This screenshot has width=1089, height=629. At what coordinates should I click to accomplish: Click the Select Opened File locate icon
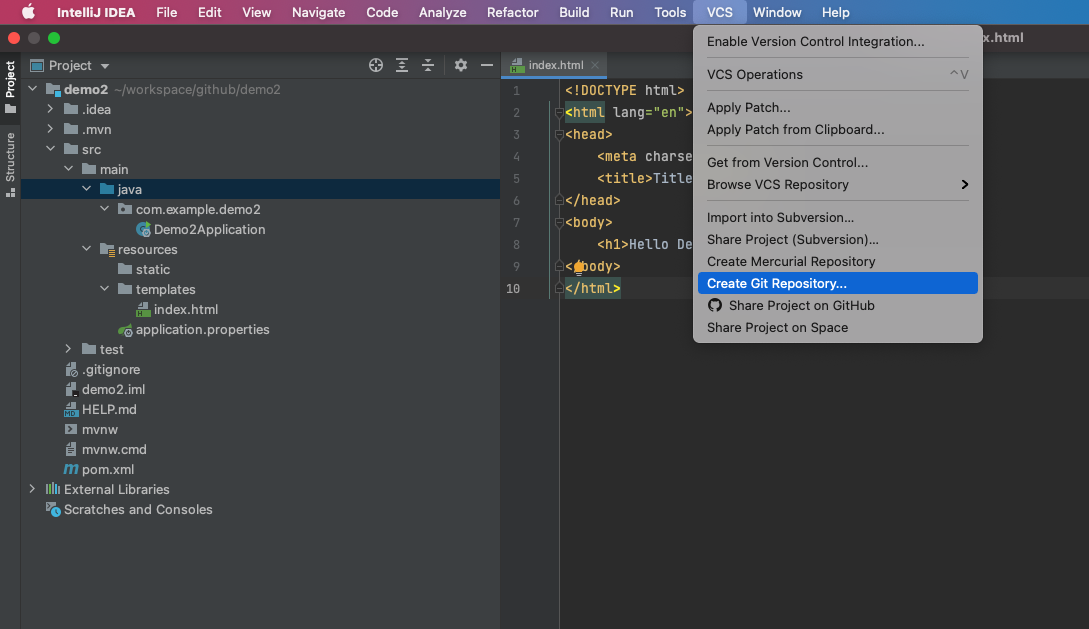[x=376, y=65]
